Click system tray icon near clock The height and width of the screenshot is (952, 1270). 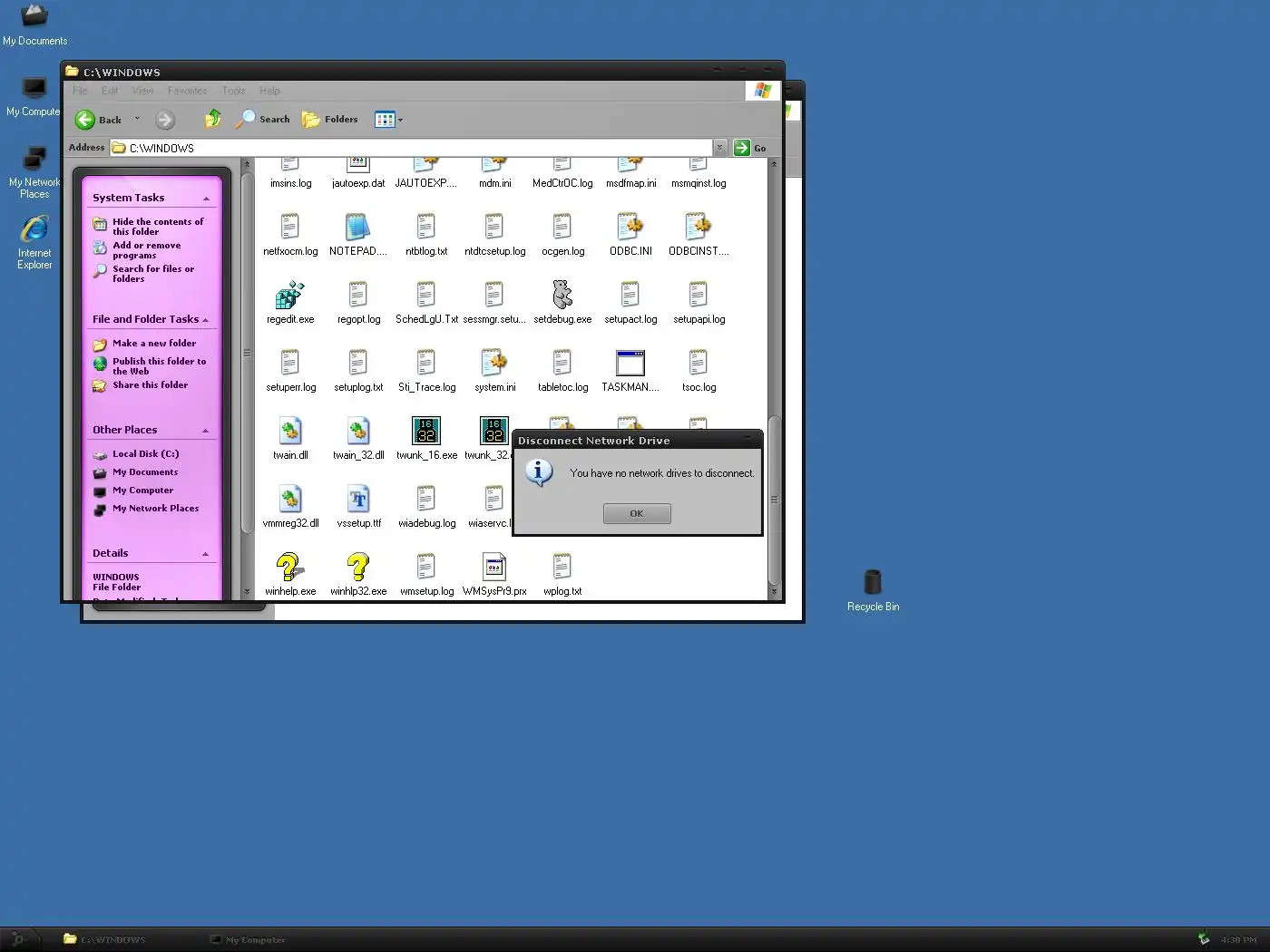(1204, 939)
